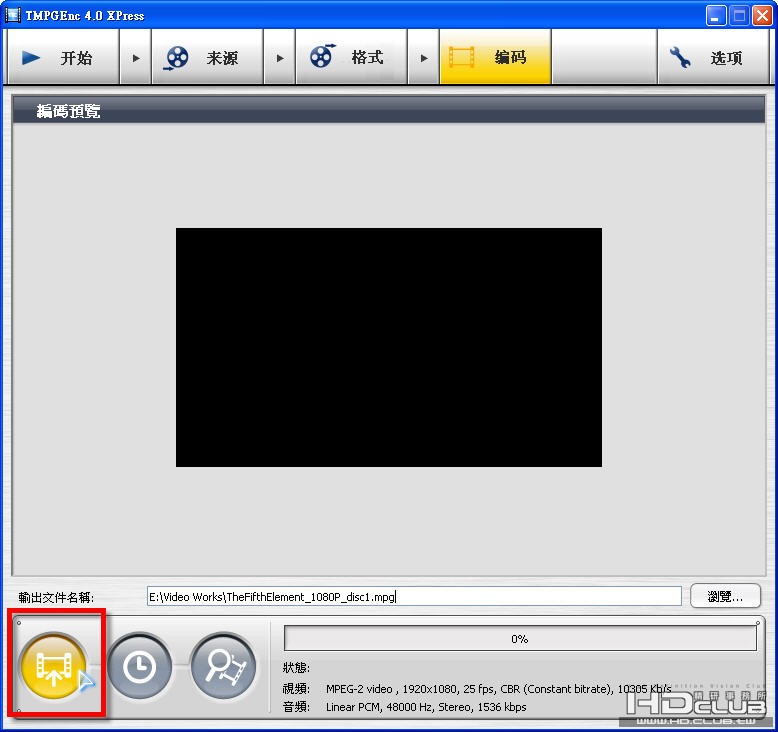
Task: Open the 选项 (Options) menu
Action: (713, 58)
